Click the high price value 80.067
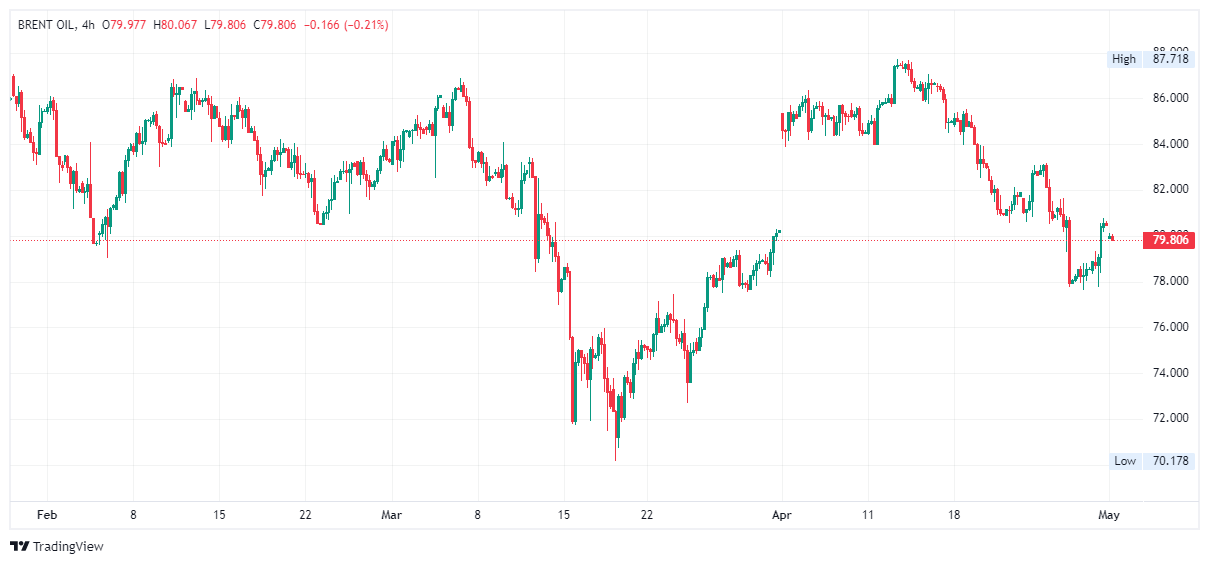Image resolution: width=1209 pixels, height=564 pixels. 180,24
